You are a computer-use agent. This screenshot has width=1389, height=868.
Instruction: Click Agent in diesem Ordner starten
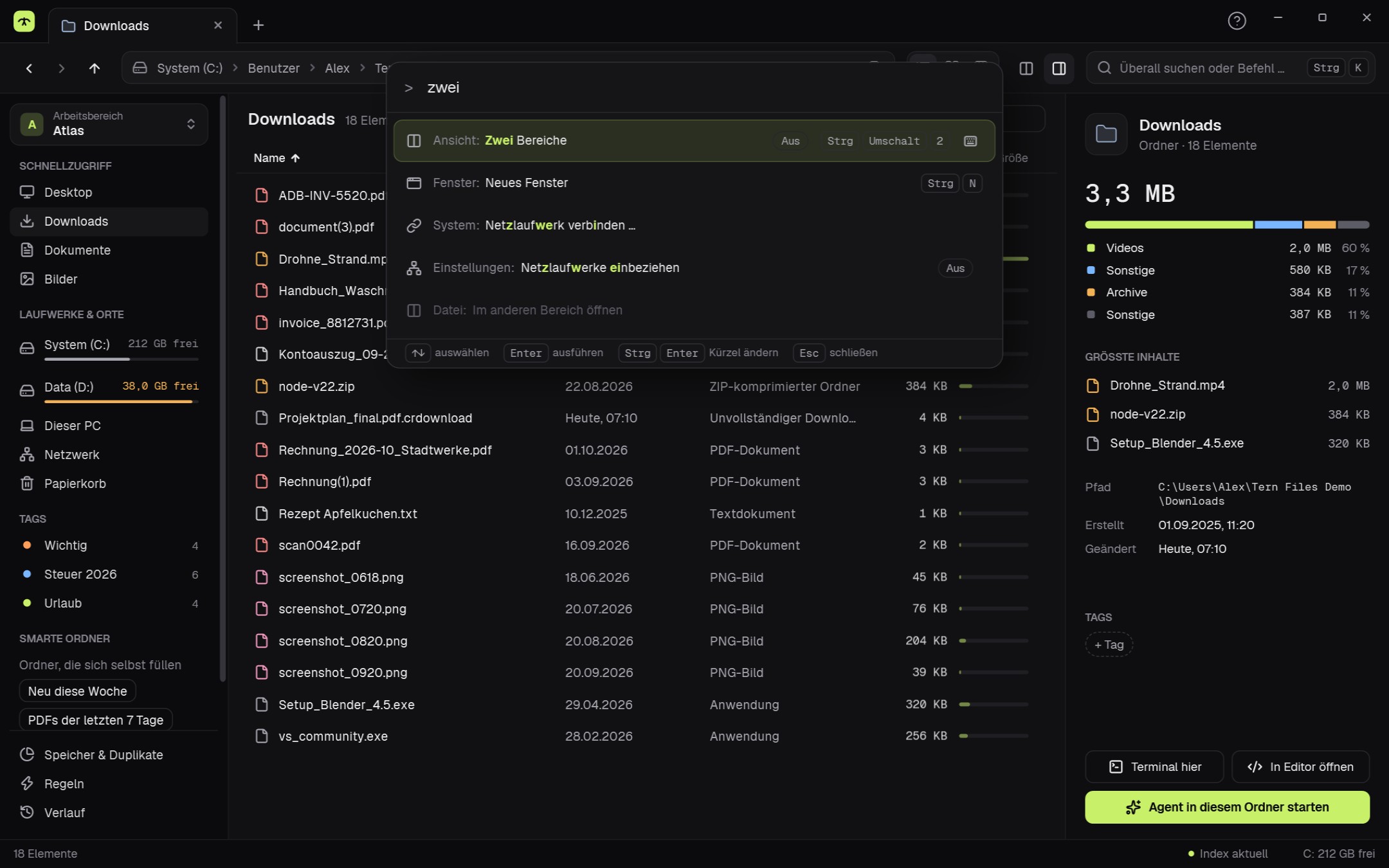click(x=1227, y=807)
